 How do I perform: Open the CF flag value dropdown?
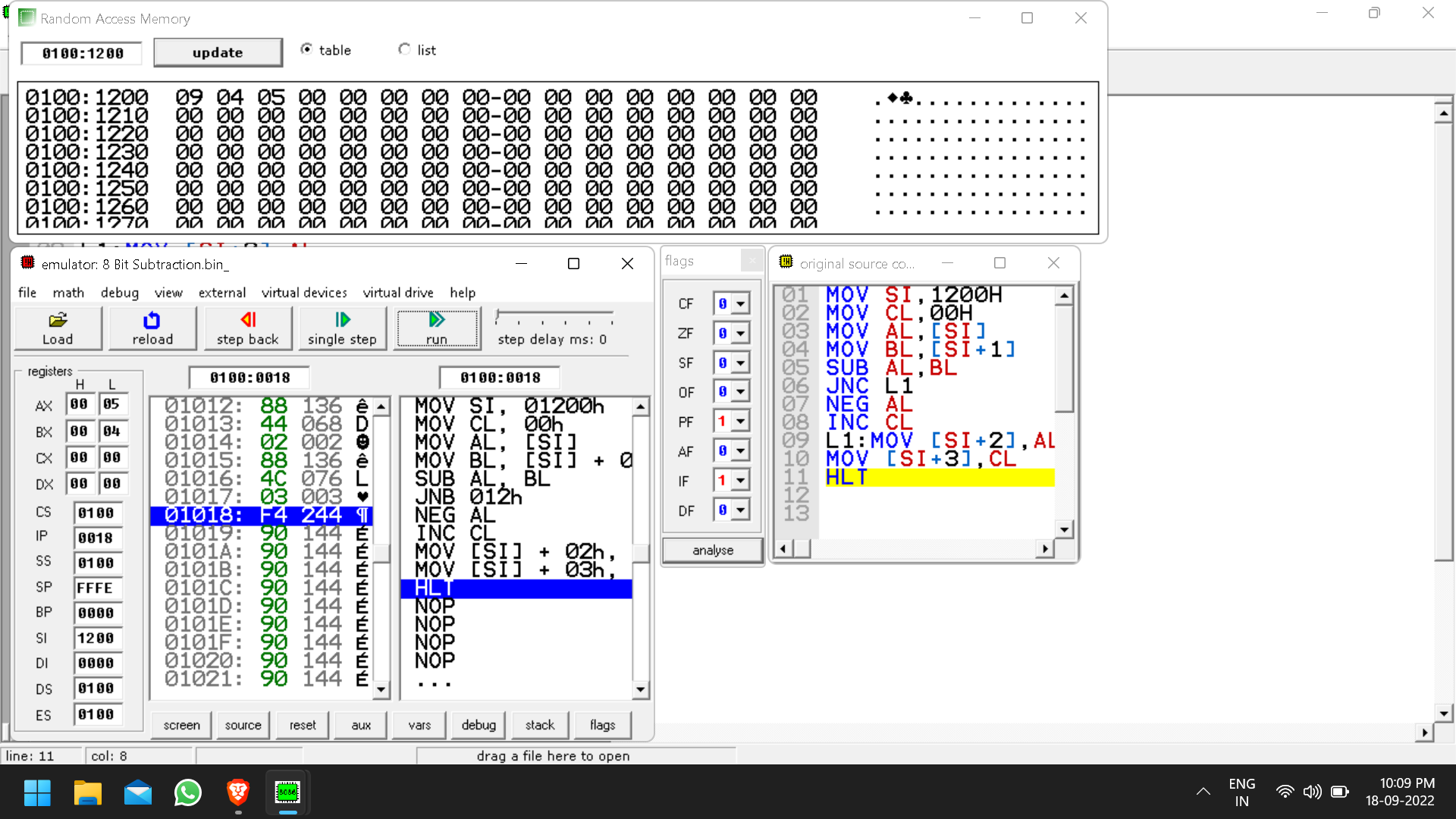[740, 303]
